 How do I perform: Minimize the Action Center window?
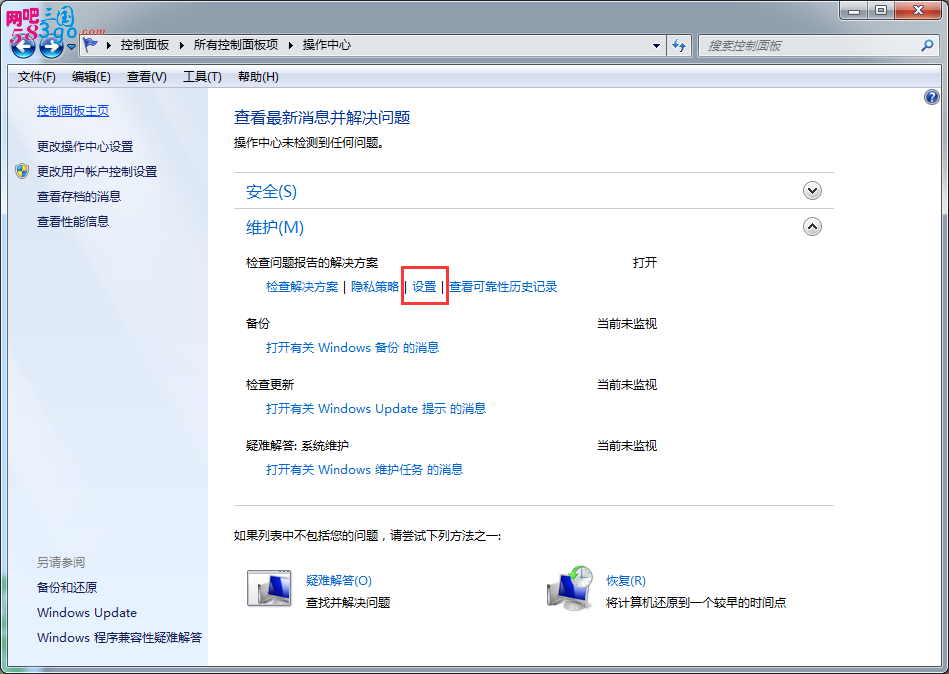pos(854,11)
